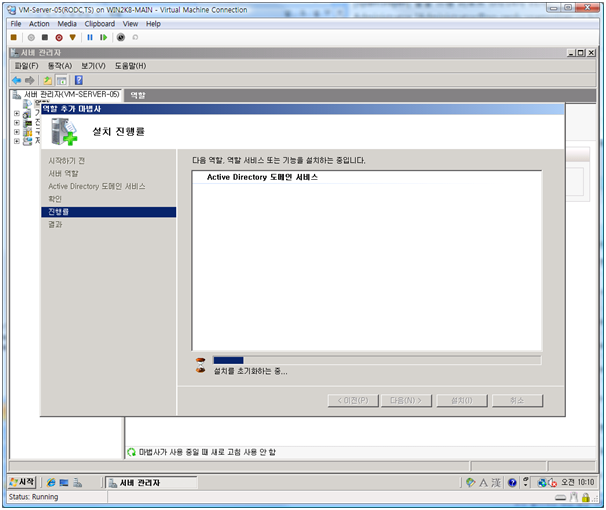
Task: Click the refresh-disabled notice at bottom
Action: pos(207,452)
